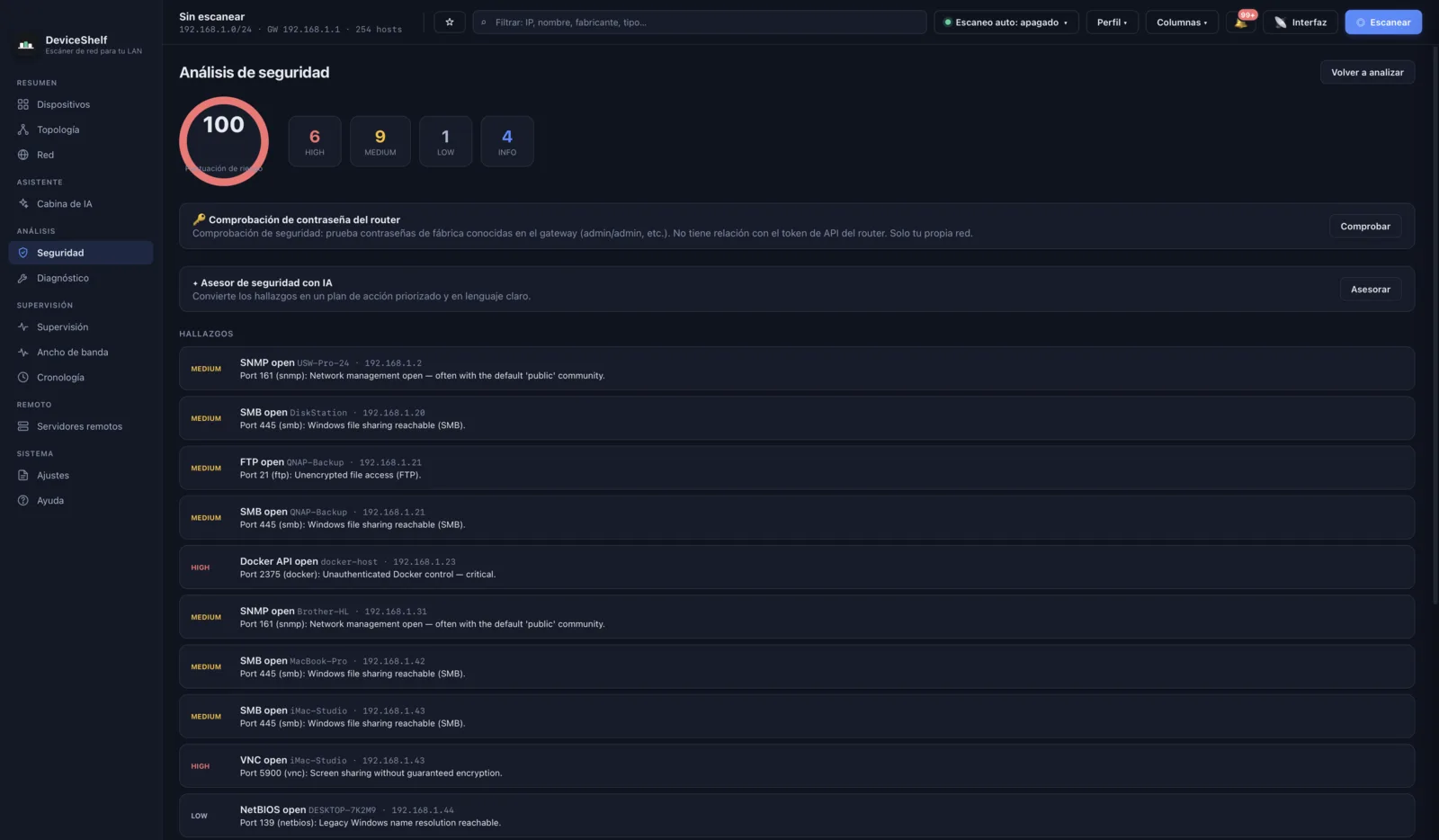Click the 192.168.1.23 IP address
1439x840 pixels.
tap(425, 562)
